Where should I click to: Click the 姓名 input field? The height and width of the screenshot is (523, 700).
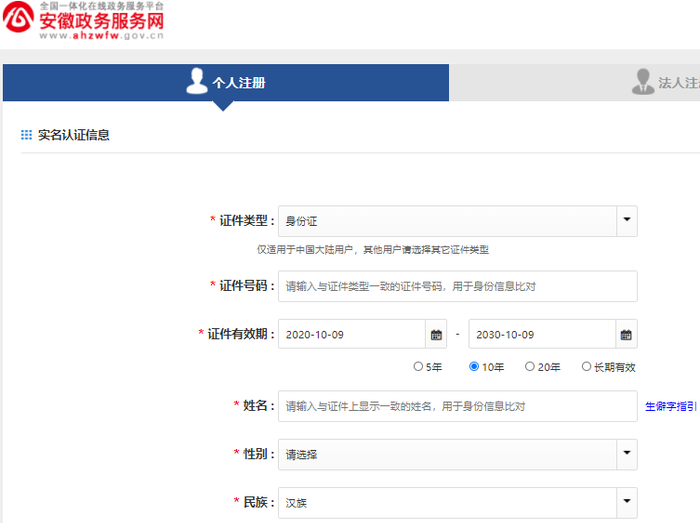pos(457,406)
